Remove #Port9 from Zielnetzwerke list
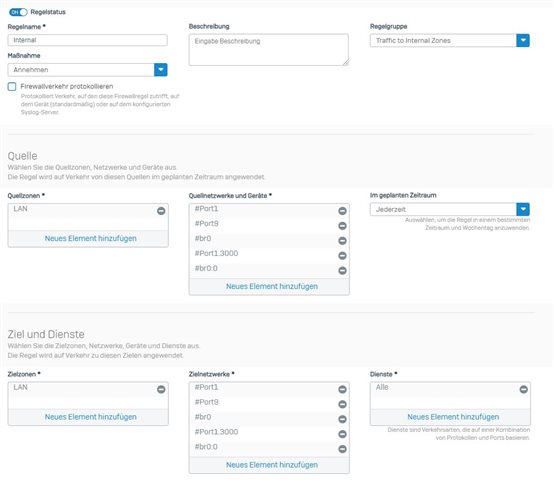The width and height of the screenshot is (554, 480). pyautogui.click(x=342, y=404)
